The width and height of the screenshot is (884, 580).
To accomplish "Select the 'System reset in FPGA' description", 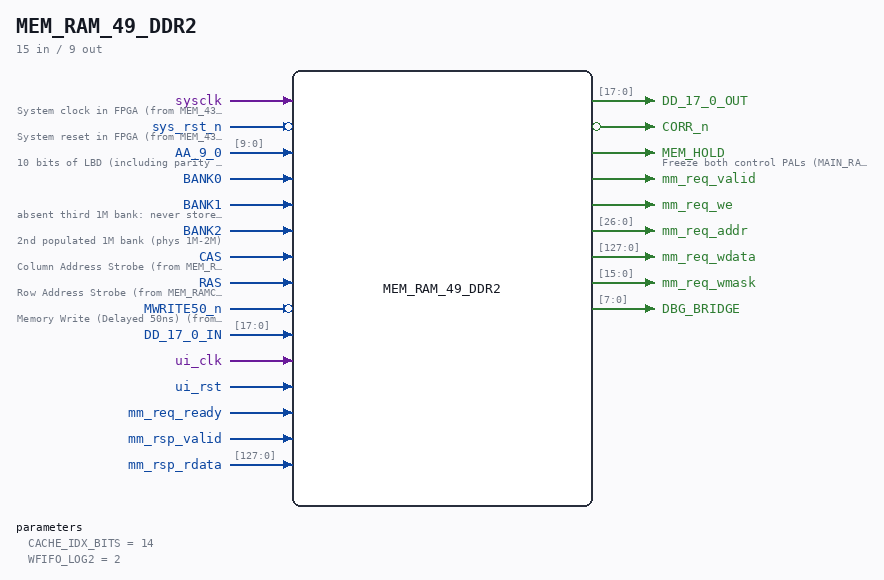I will pyautogui.click(x=119, y=136).
